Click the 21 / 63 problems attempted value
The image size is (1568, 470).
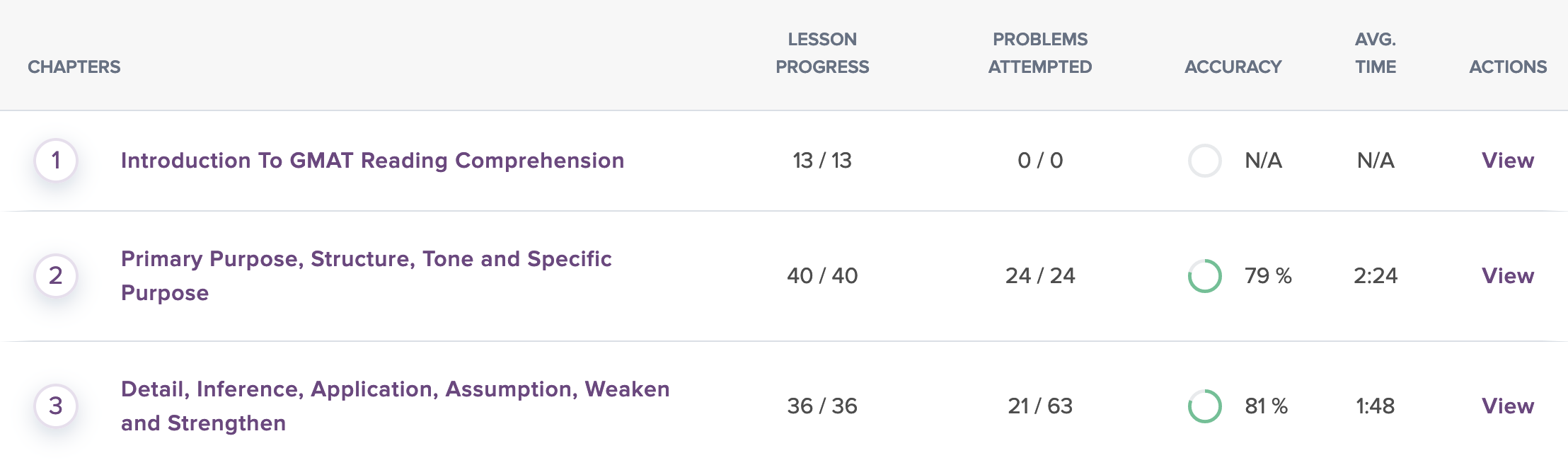pos(1040,406)
